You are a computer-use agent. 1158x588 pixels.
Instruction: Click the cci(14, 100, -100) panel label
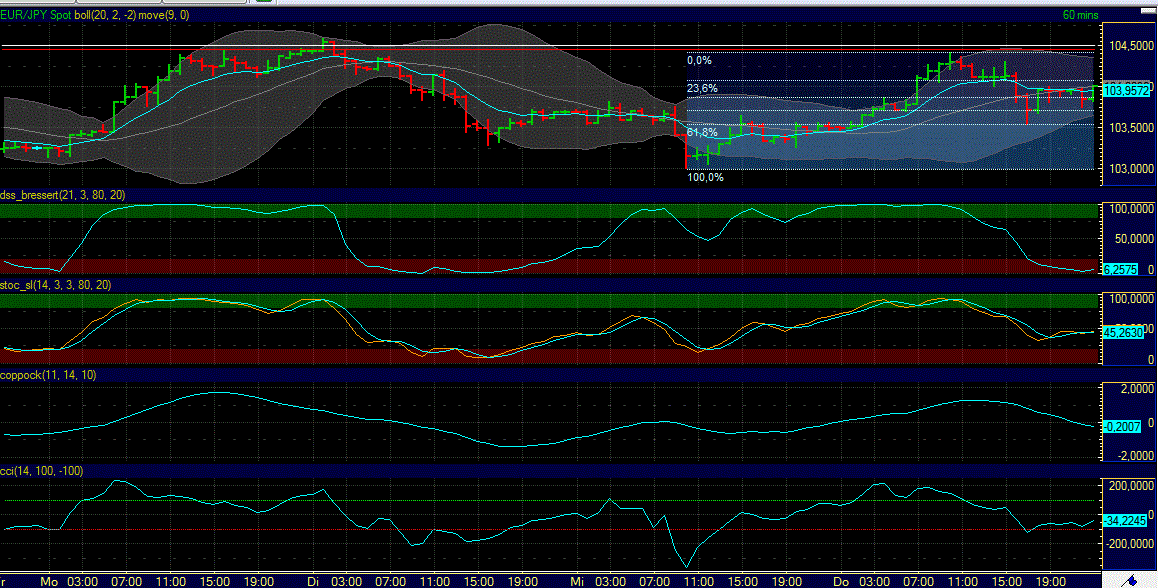click(x=42, y=470)
